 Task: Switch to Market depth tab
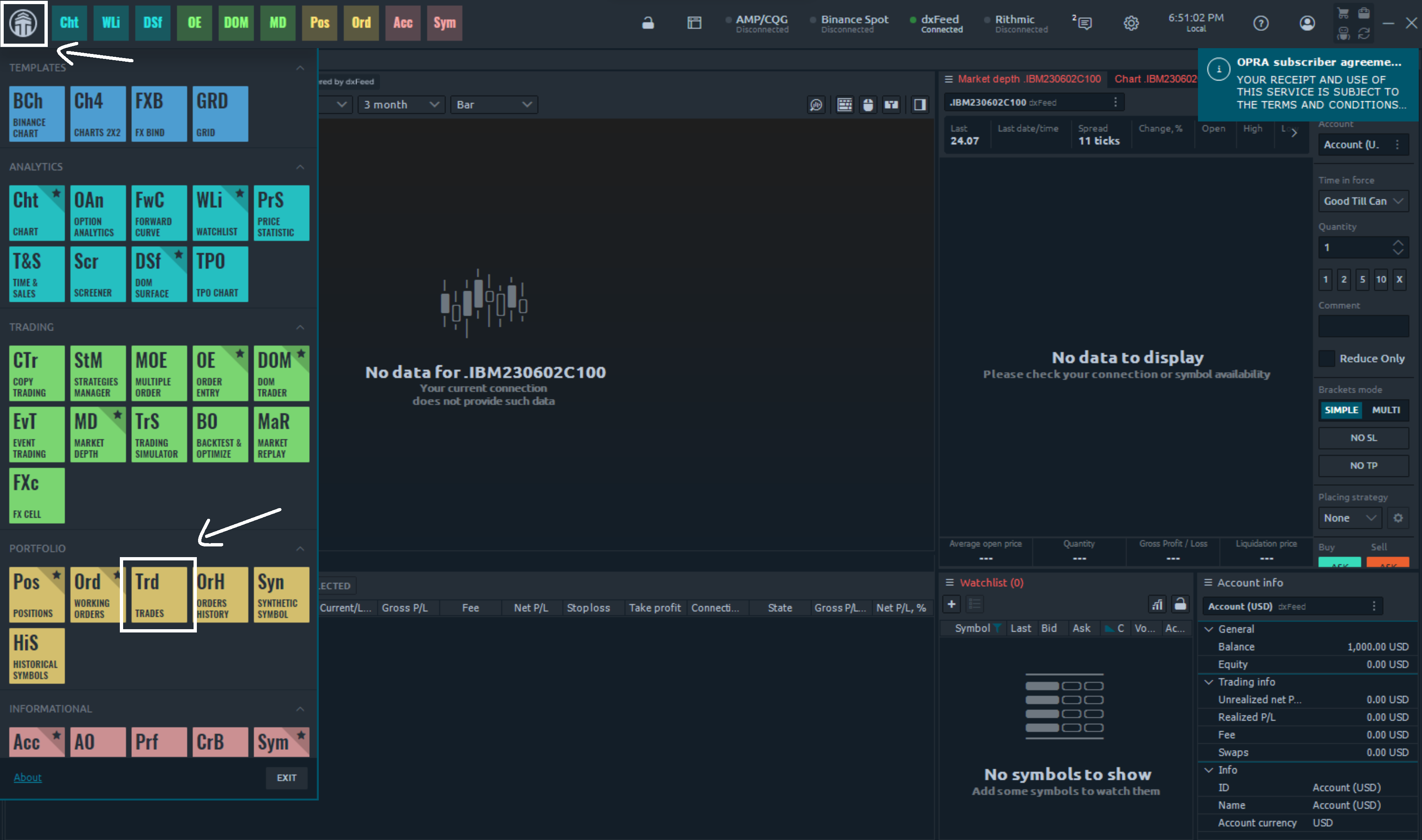1029,79
